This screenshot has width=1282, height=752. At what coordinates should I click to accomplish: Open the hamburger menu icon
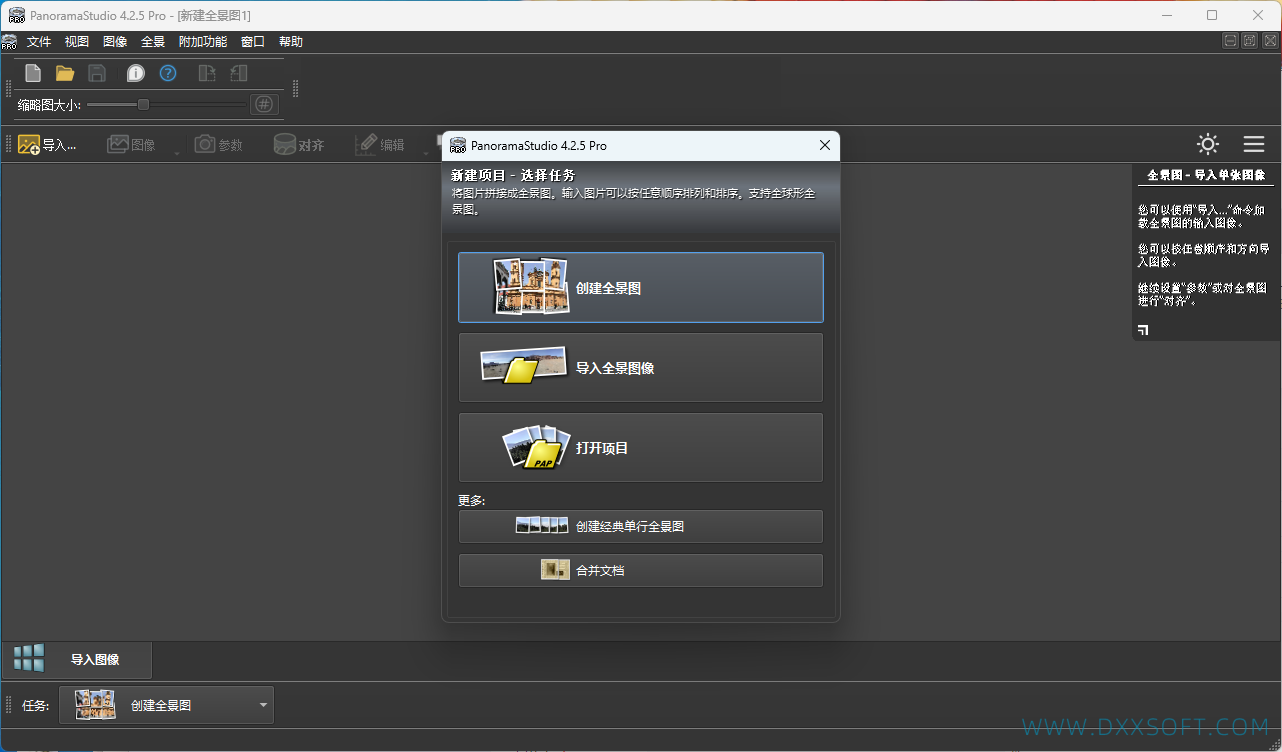[x=1254, y=144]
